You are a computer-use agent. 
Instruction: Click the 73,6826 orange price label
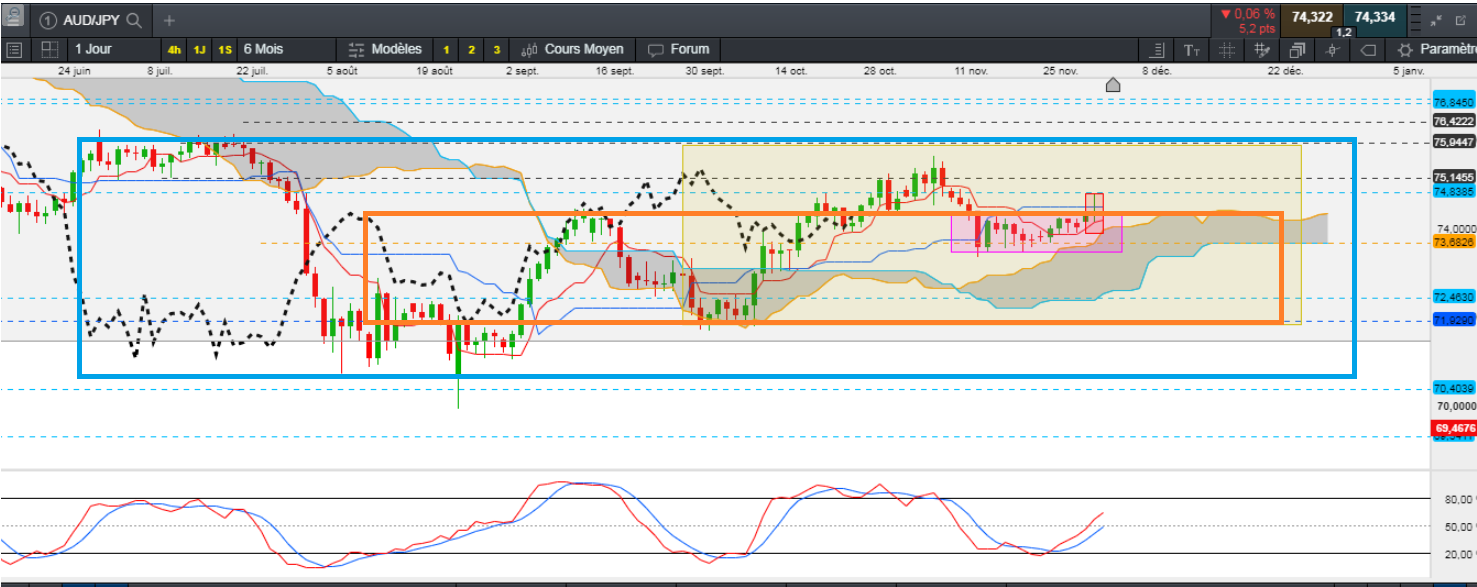1454,242
